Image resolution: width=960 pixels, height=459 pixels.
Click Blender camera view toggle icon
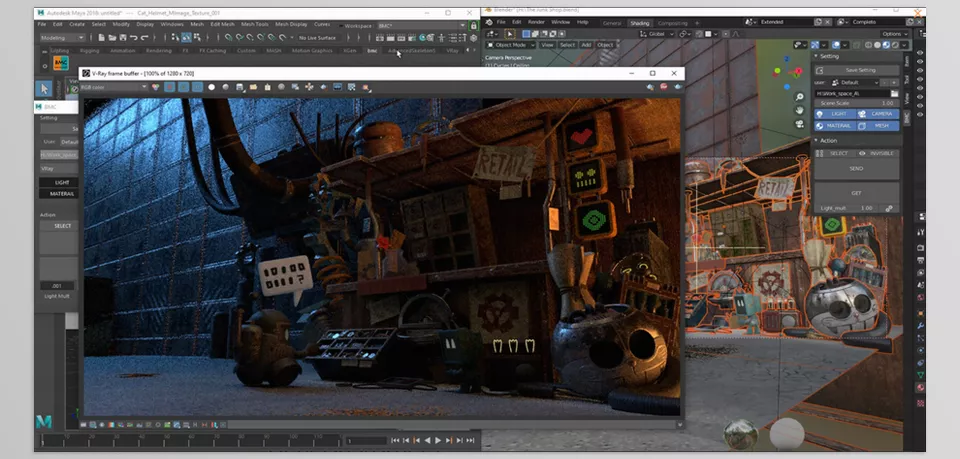tap(800, 124)
